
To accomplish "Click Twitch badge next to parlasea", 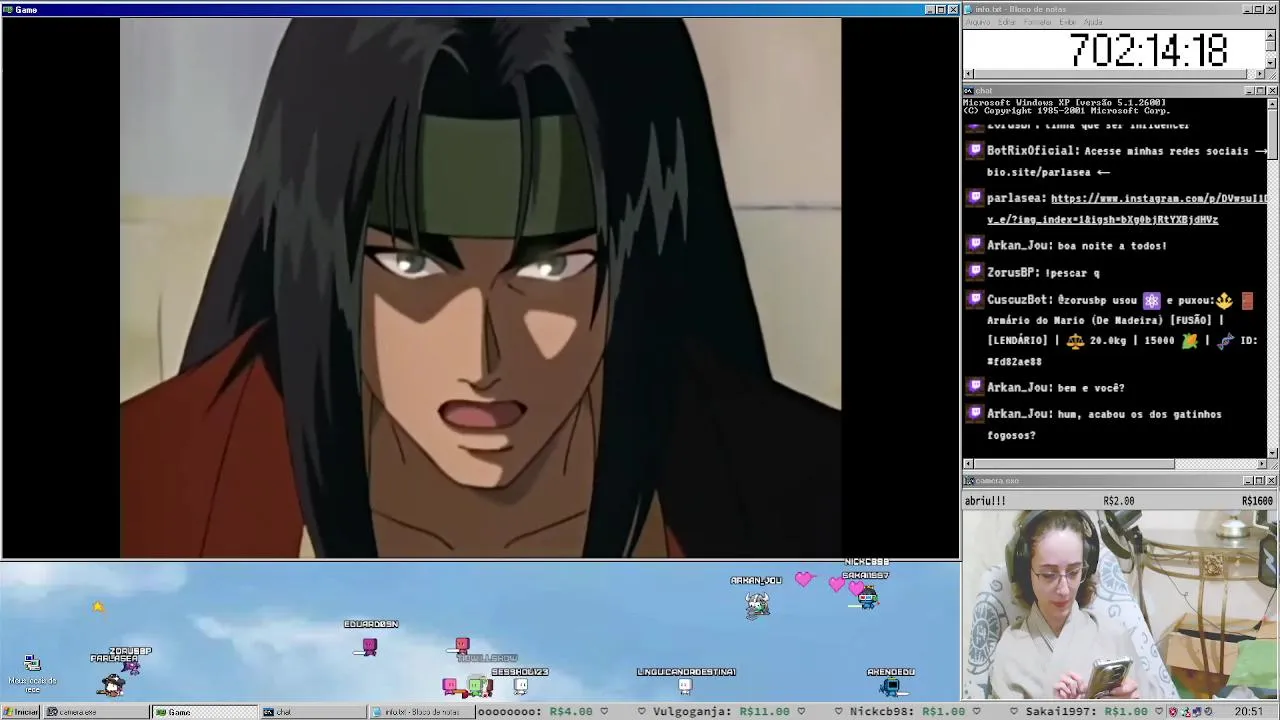I will coord(975,198).
